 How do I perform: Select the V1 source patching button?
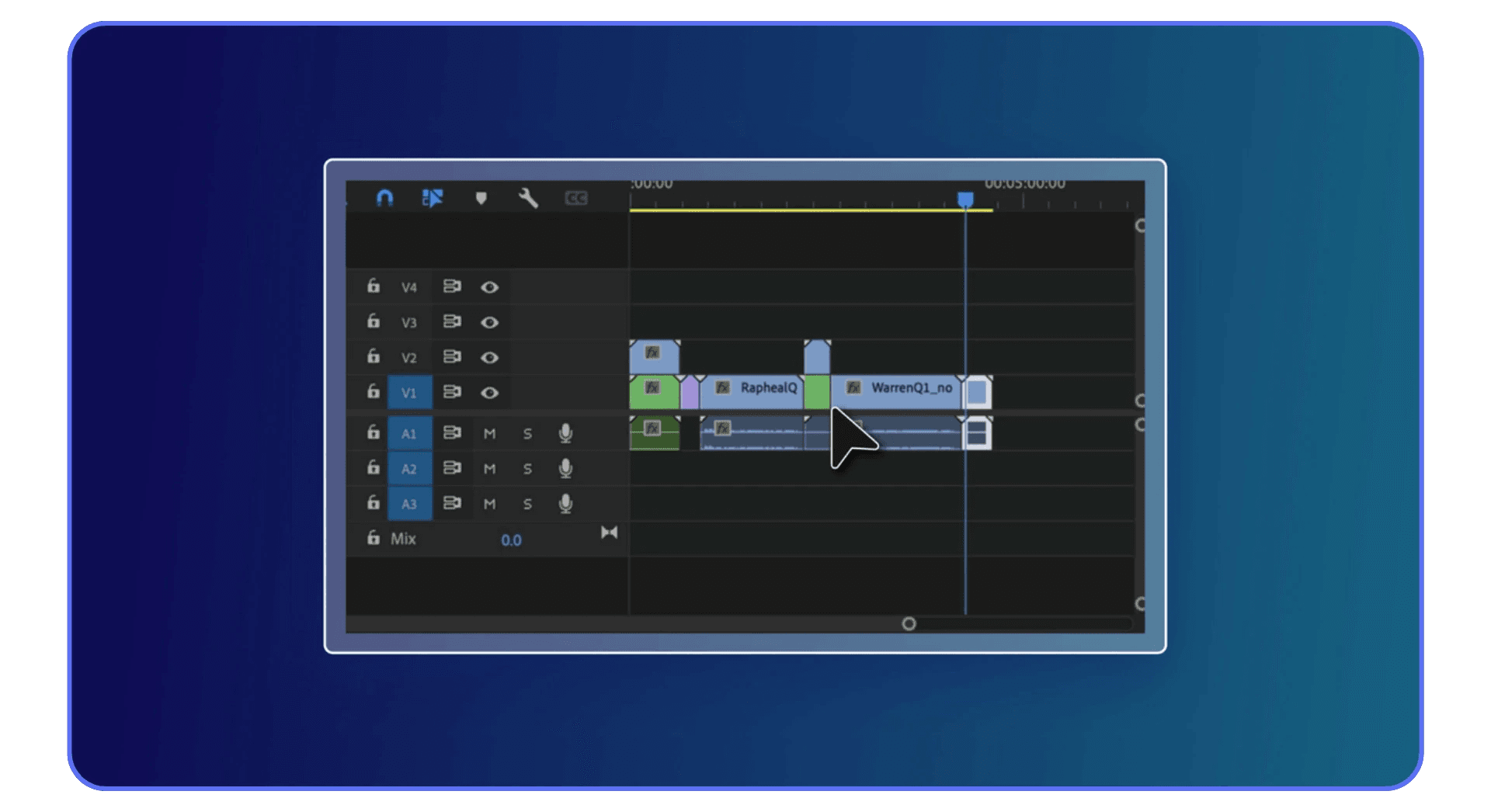tap(410, 393)
